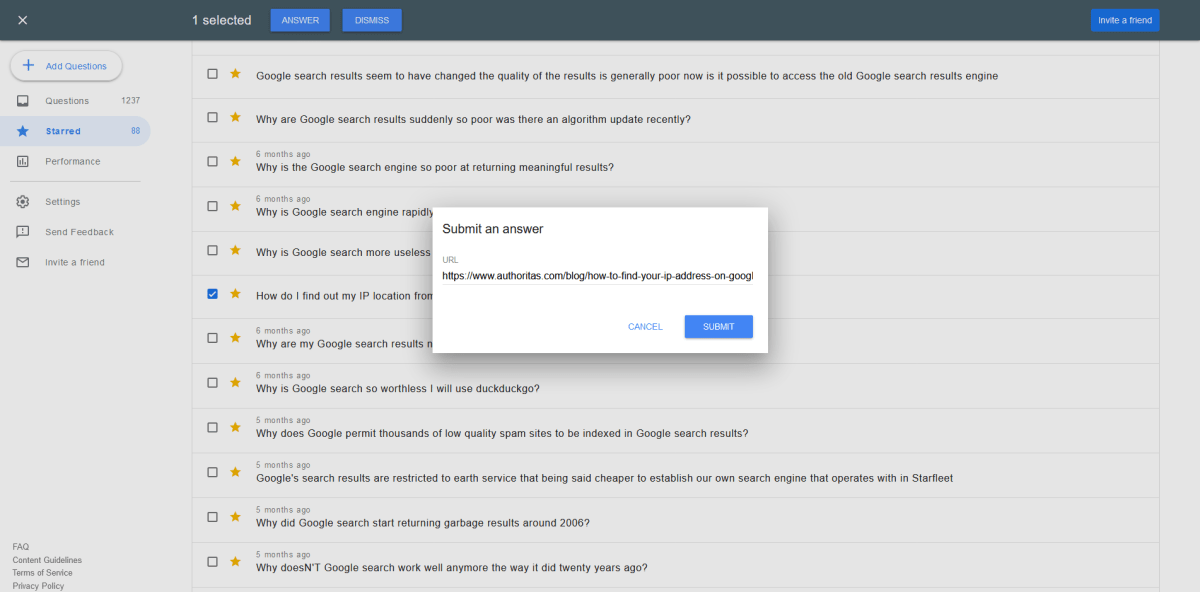Click the ANSWER button in top bar
The width and height of the screenshot is (1200, 592).
point(300,20)
